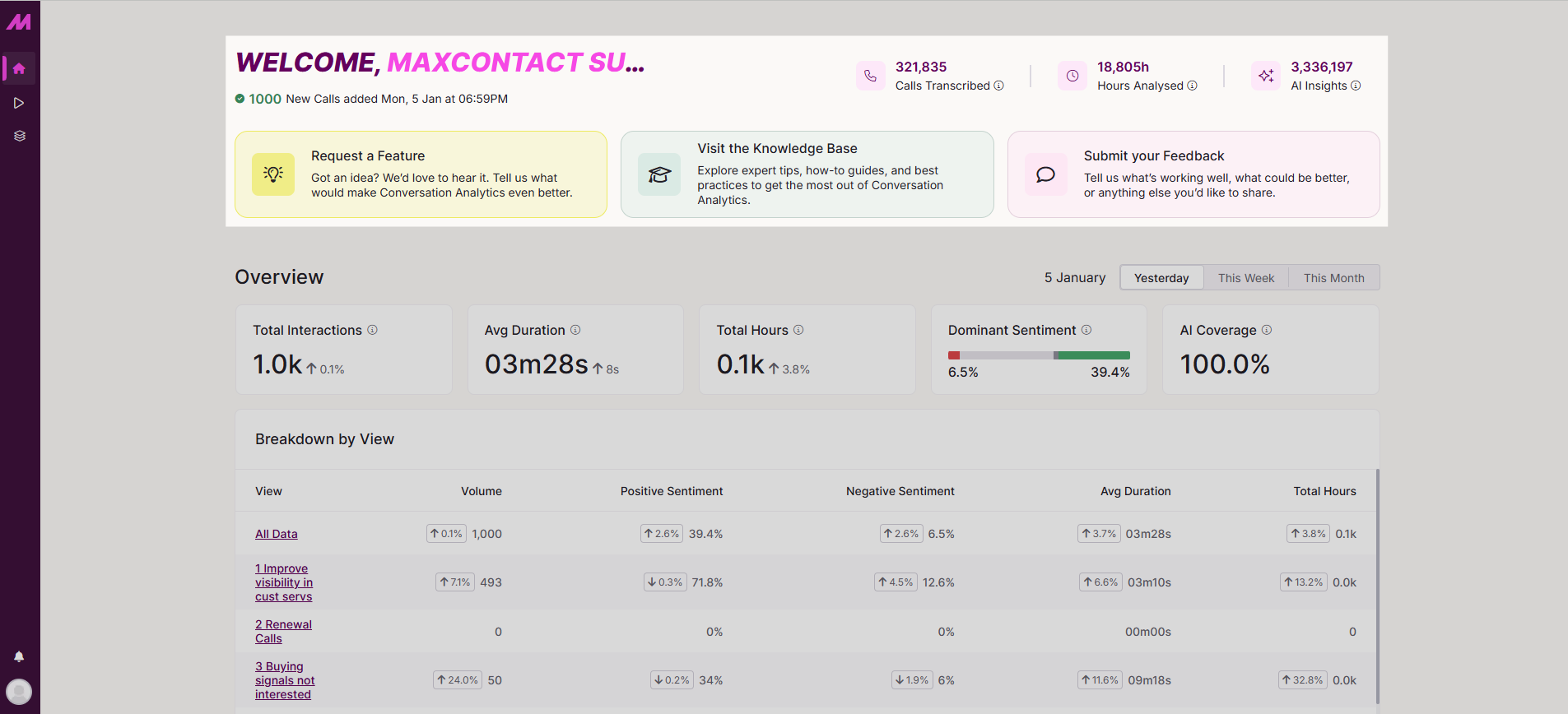1568x714 pixels.
Task: Click the clock icon beside Hours Analysed
Action: (x=1072, y=76)
